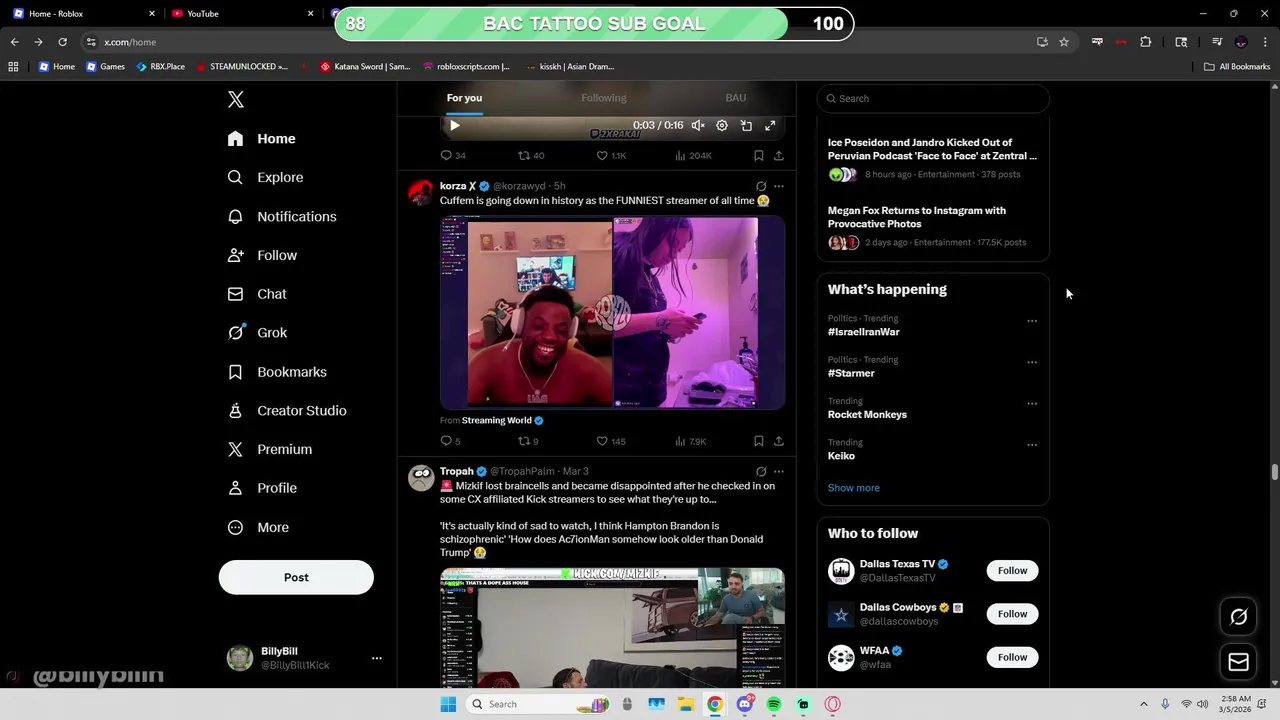Switch to Home - Roblox browser tab
The width and height of the screenshot is (1280, 720).
[85, 13]
